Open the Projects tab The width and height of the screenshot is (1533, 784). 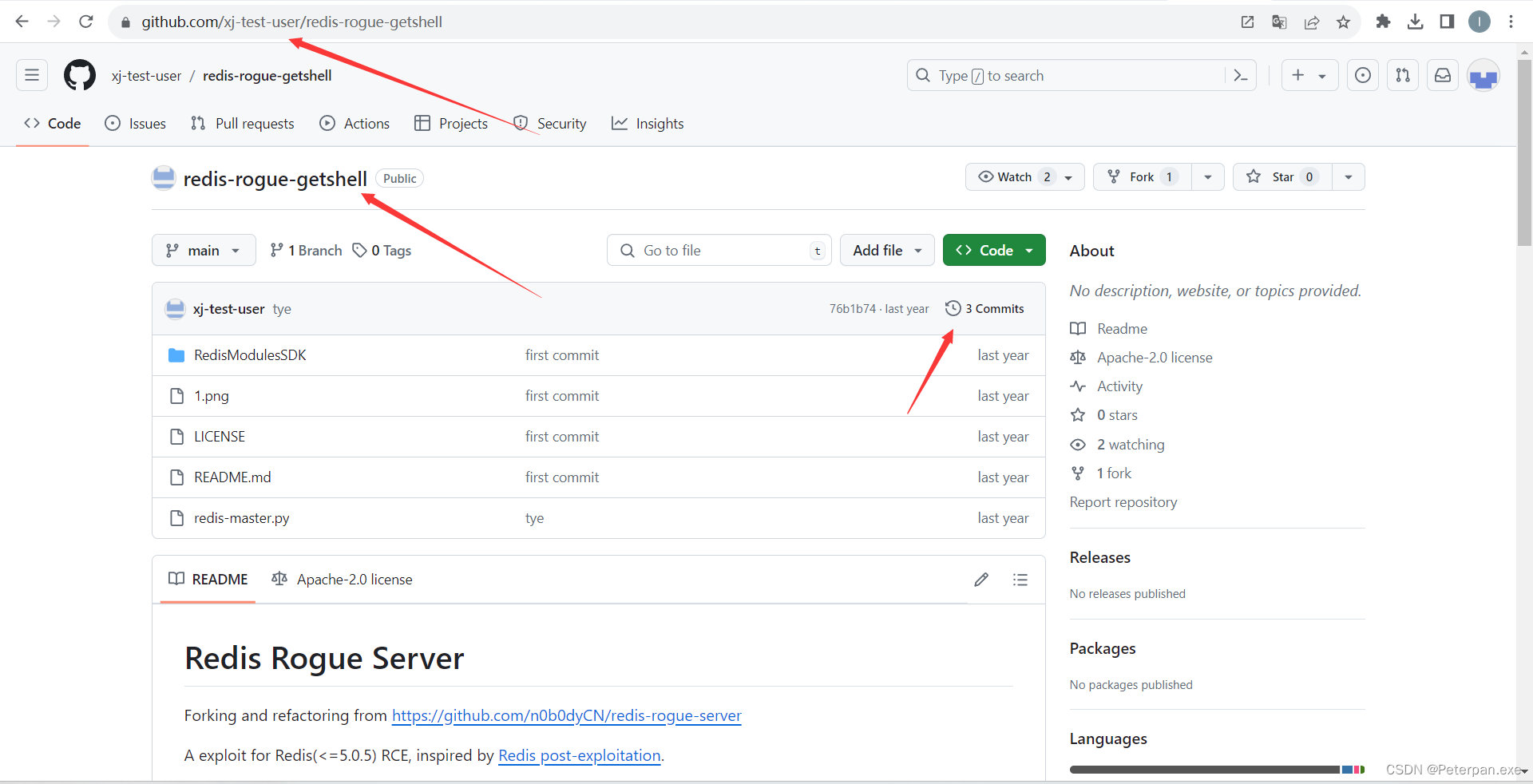pos(451,124)
